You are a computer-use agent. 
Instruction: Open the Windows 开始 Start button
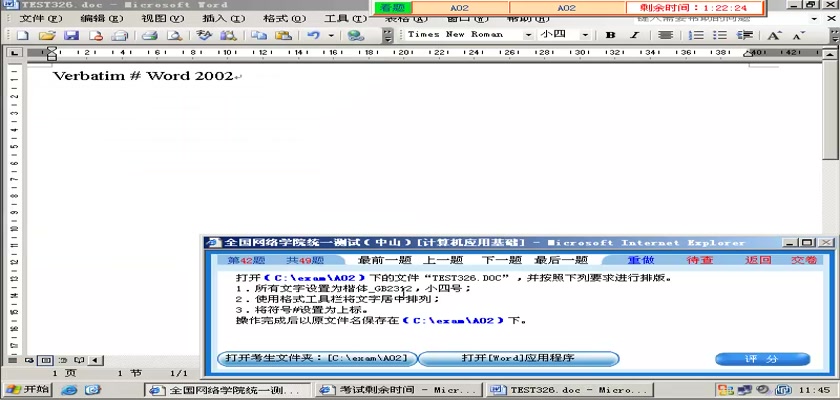(x=26, y=389)
